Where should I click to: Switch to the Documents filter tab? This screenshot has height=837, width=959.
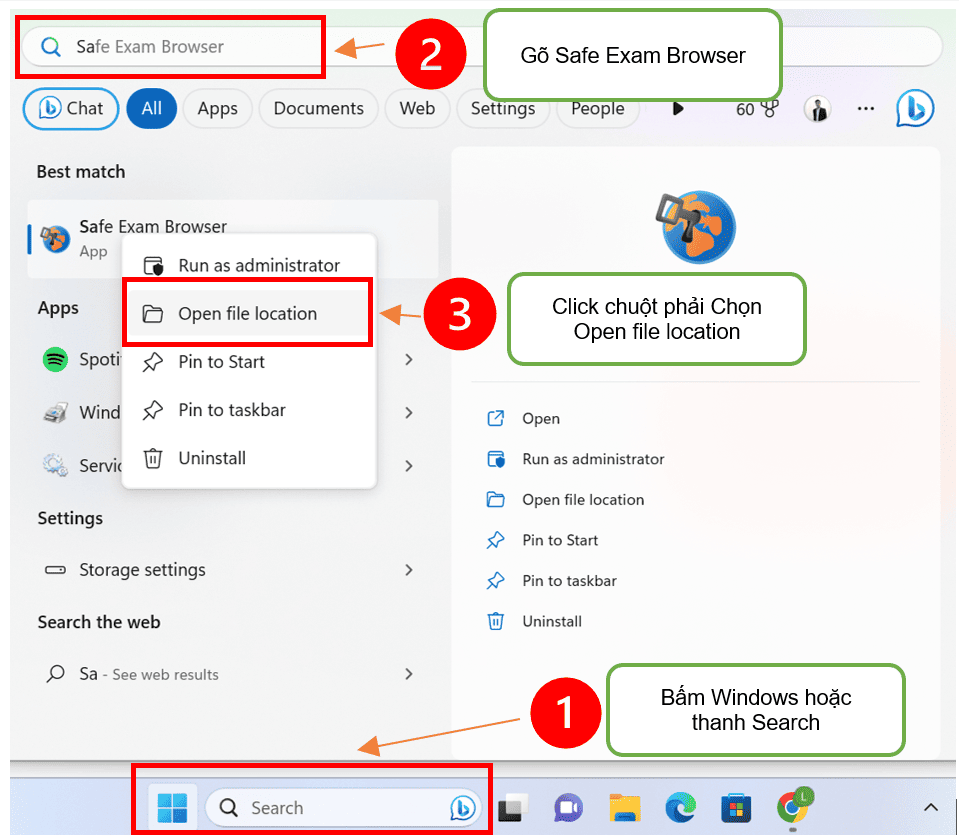[318, 109]
